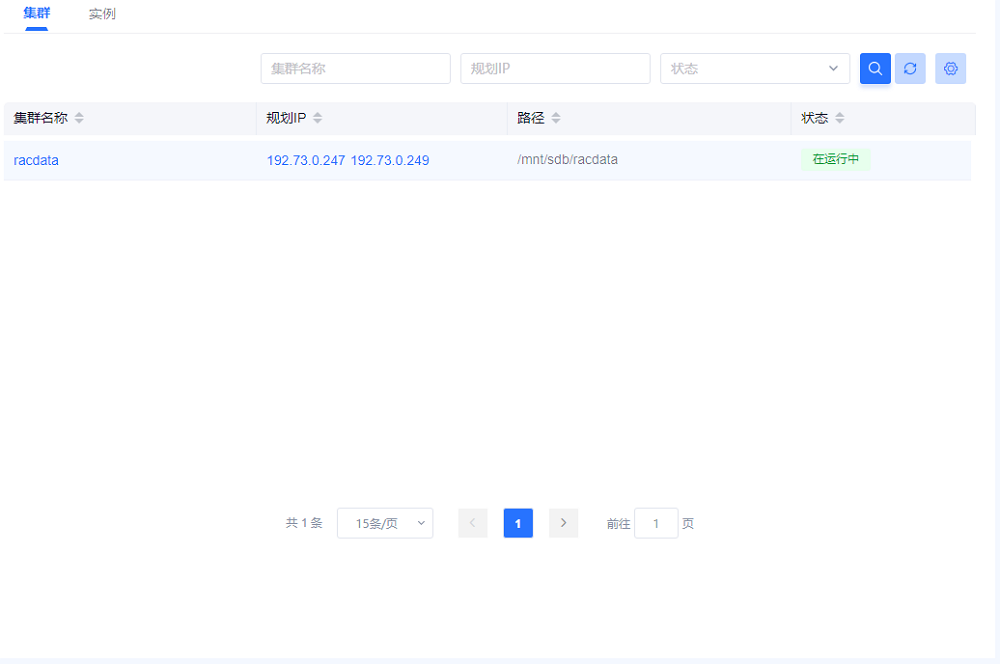
Task: Click the refresh icon button
Action: [x=910, y=69]
